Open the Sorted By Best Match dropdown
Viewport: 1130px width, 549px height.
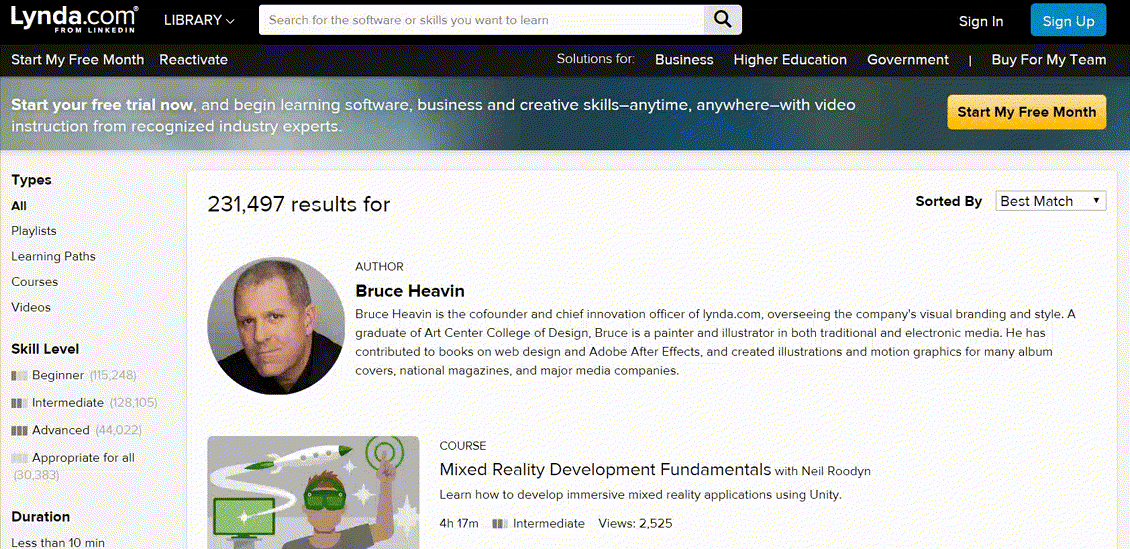(x=1050, y=201)
